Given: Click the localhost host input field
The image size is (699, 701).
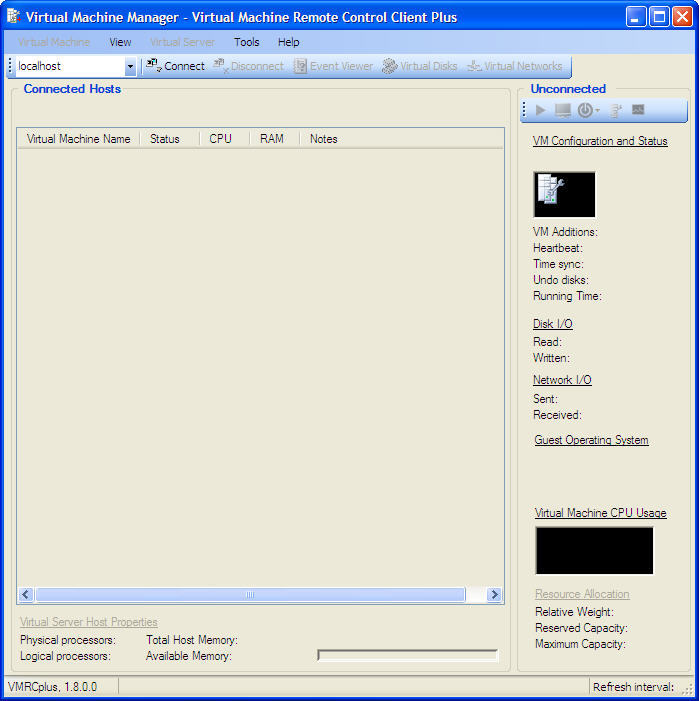Looking at the screenshot, I should 70,66.
